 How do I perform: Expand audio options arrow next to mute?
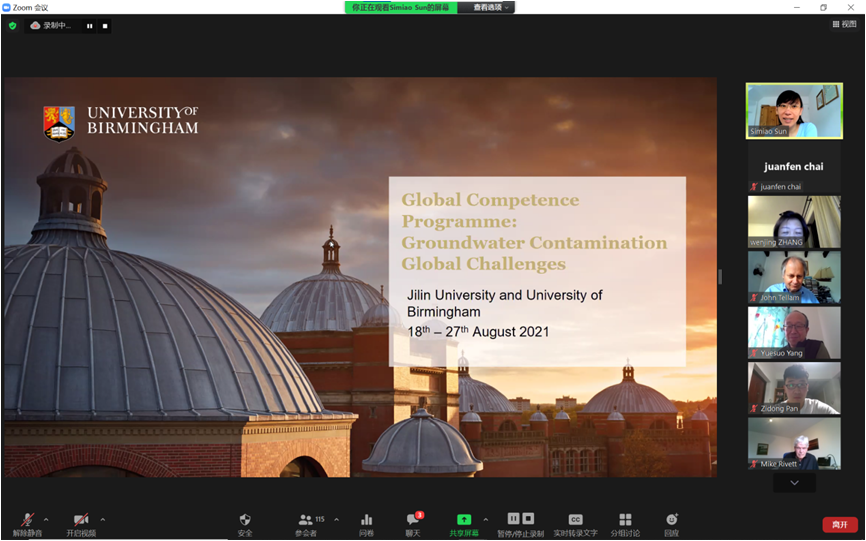click(46, 519)
